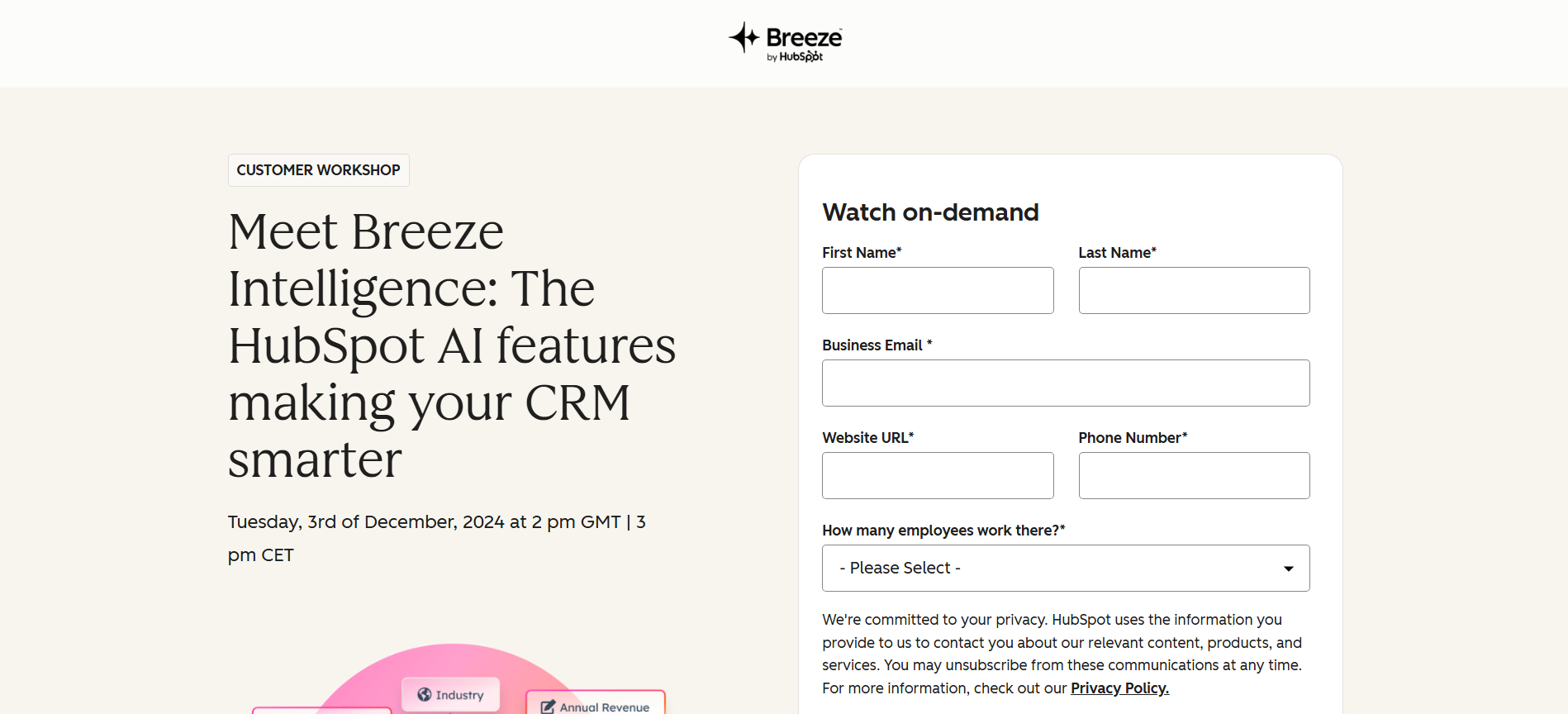The width and height of the screenshot is (1568, 714).
Task: Click the Industry property chip
Action: (x=451, y=694)
